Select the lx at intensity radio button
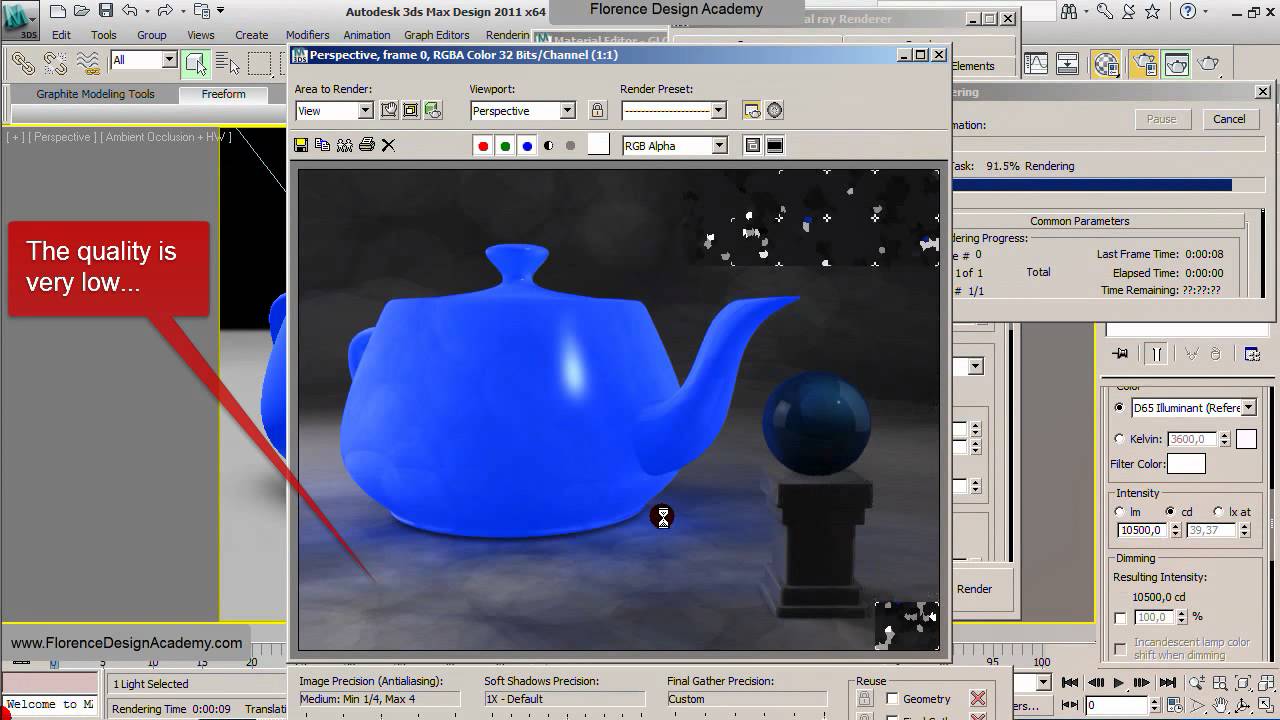Screen dimensions: 1280x720 (x=1218, y=512)
